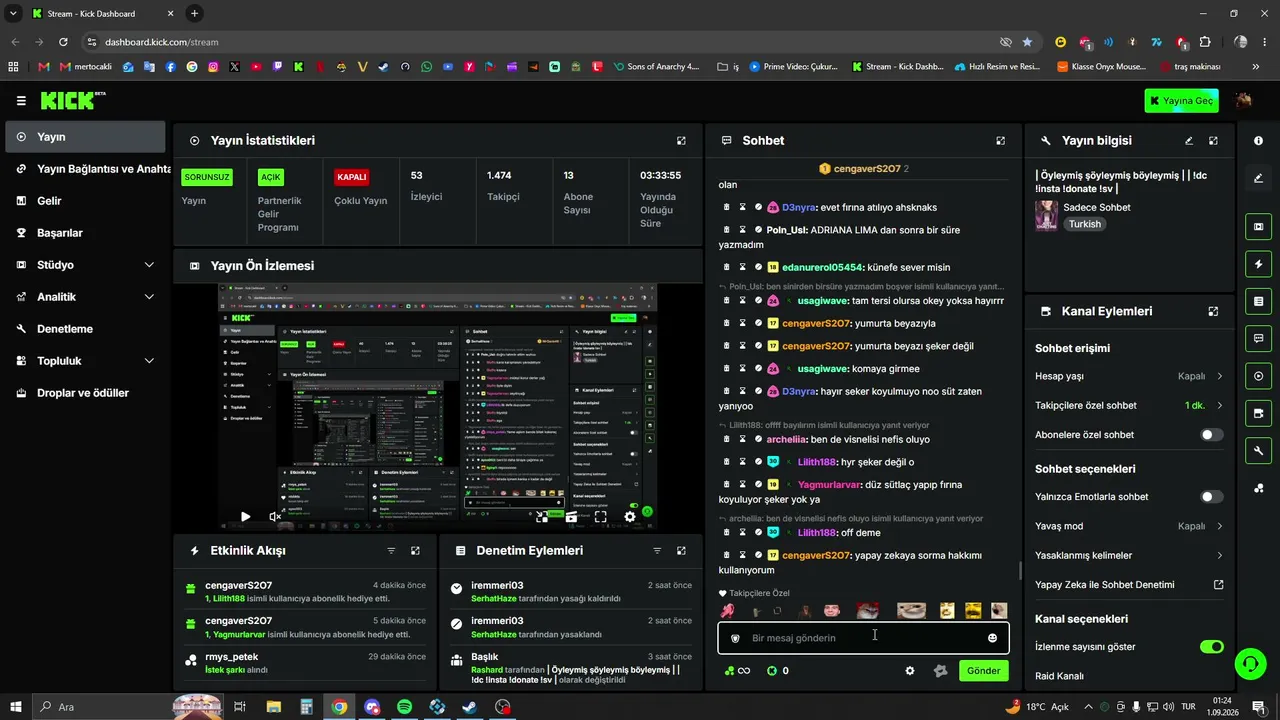This screenshot has height=720, width=1280.
Task: Unmute the stream preview volume icon
Action: pyautogui.click(x=275, y=517)
